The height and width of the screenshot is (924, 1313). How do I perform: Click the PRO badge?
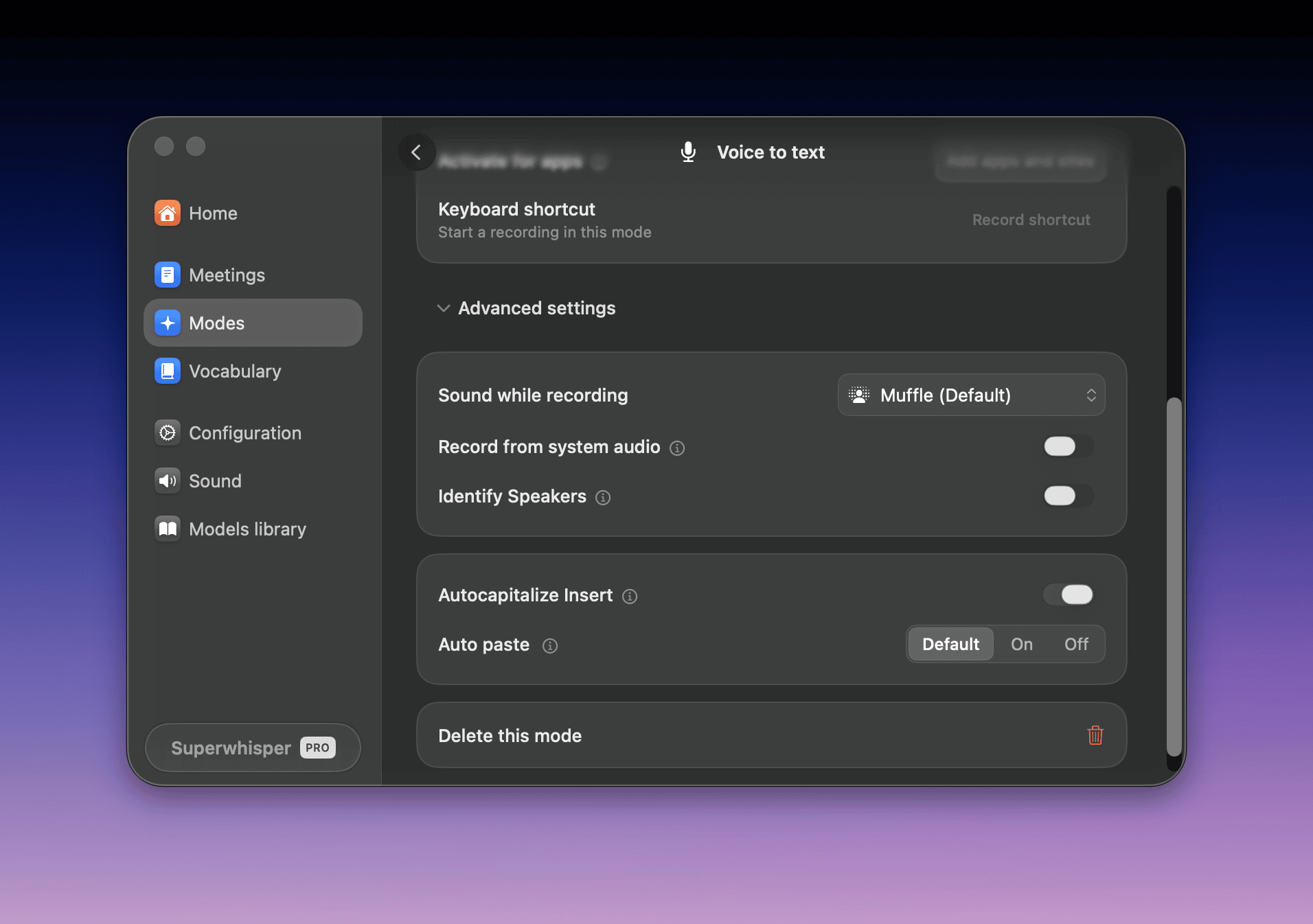point(317,748)
